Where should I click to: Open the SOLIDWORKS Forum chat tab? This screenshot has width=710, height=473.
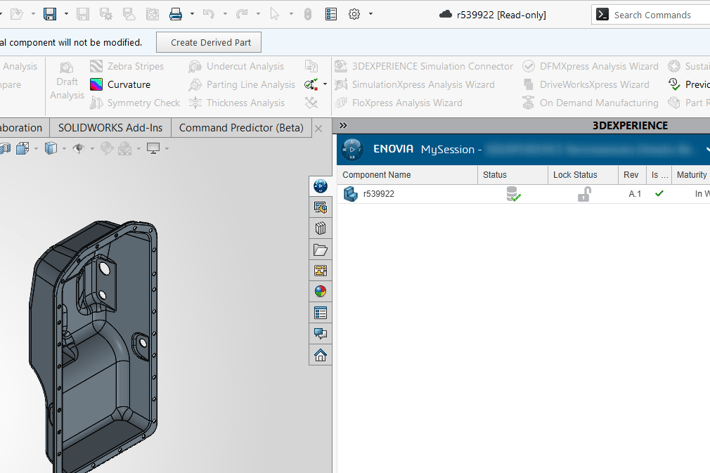click(x=320, y=334)
